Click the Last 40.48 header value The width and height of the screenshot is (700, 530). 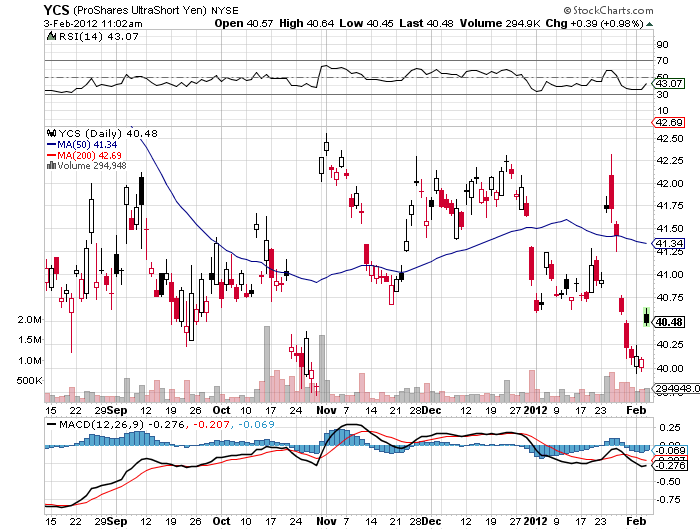(x=426, y=24)
